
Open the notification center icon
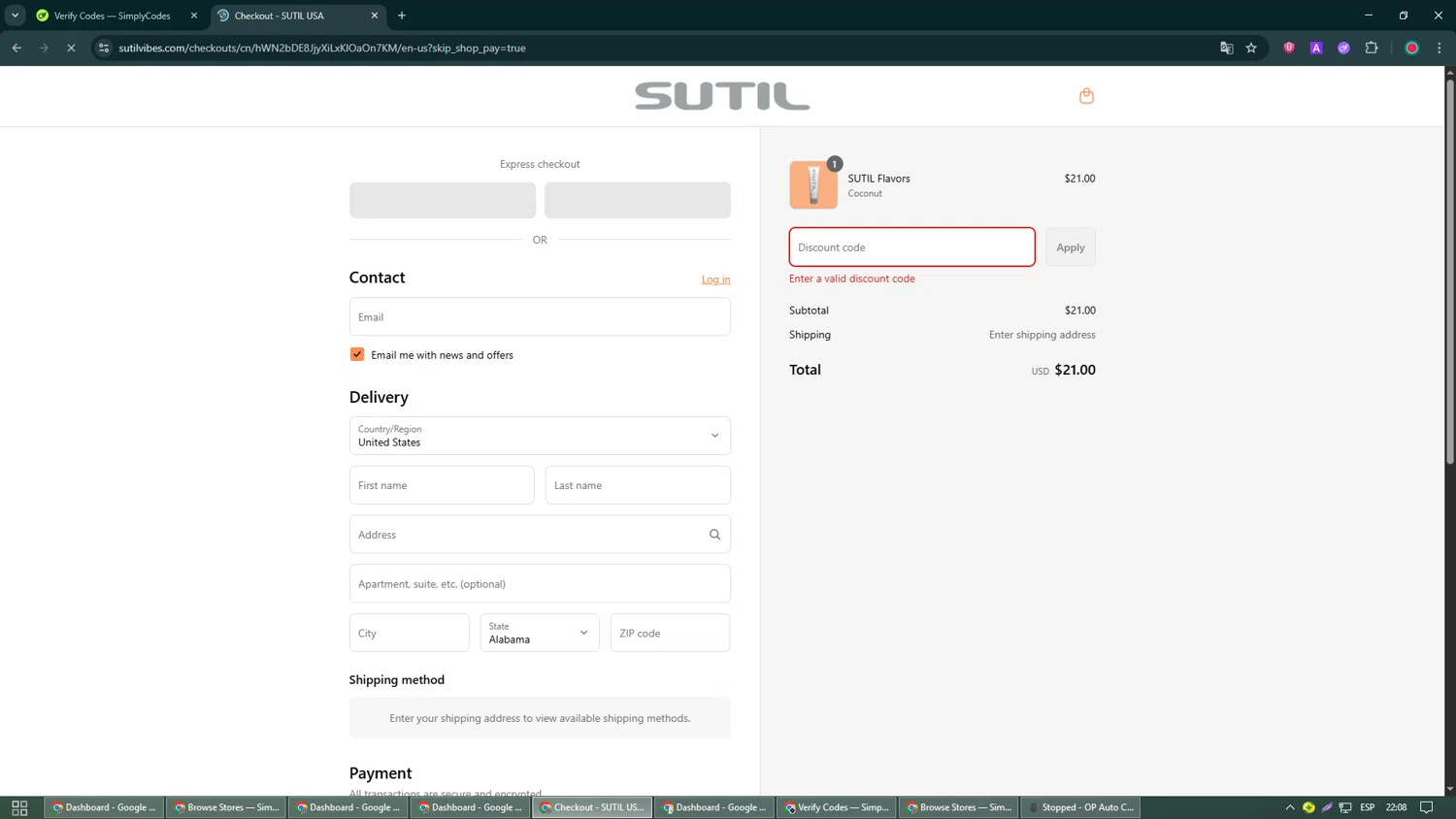coord(1426,807)
